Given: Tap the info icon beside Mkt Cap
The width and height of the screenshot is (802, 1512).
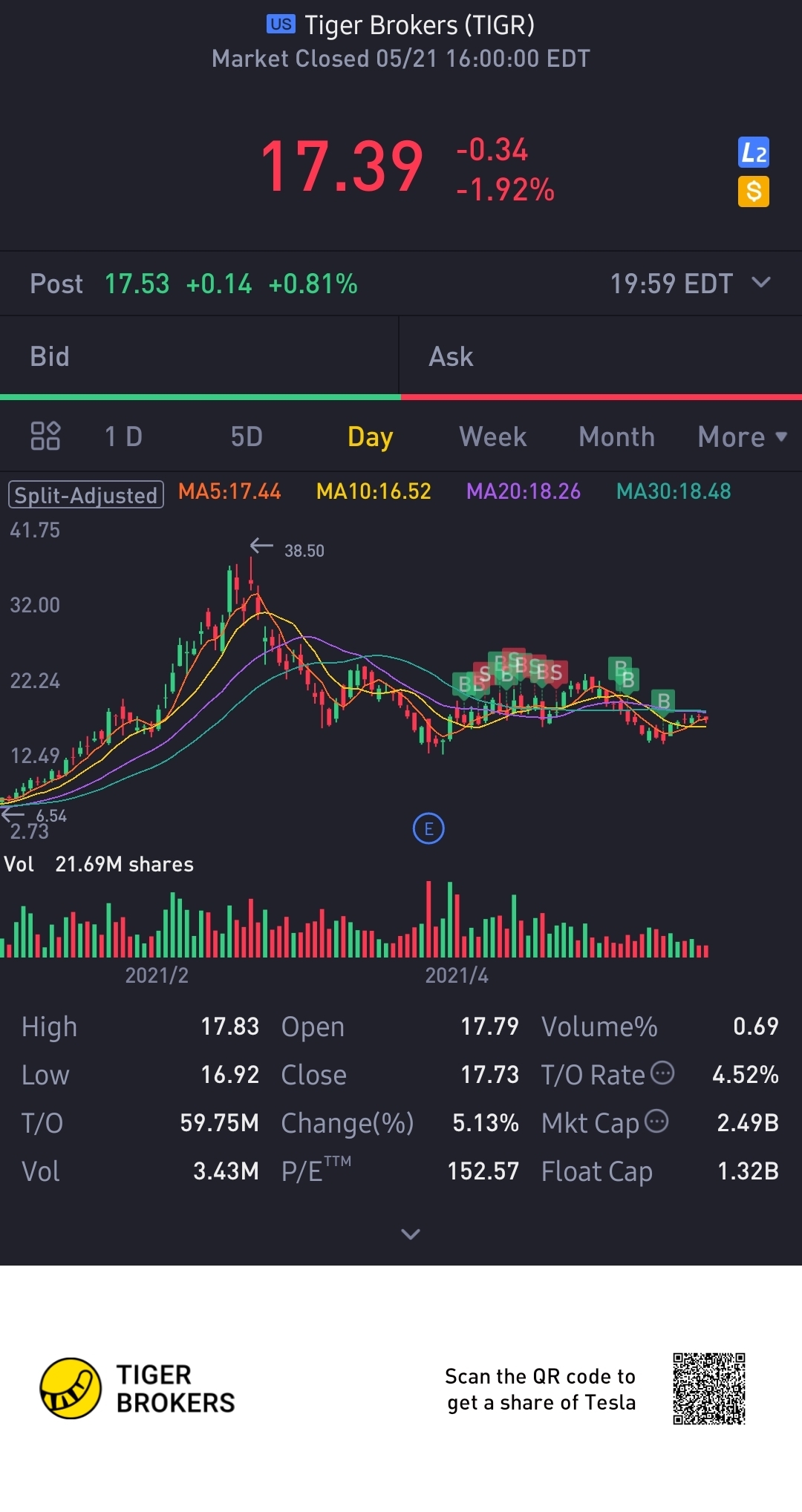Looking at the screenshot, I should (656, 1121).
